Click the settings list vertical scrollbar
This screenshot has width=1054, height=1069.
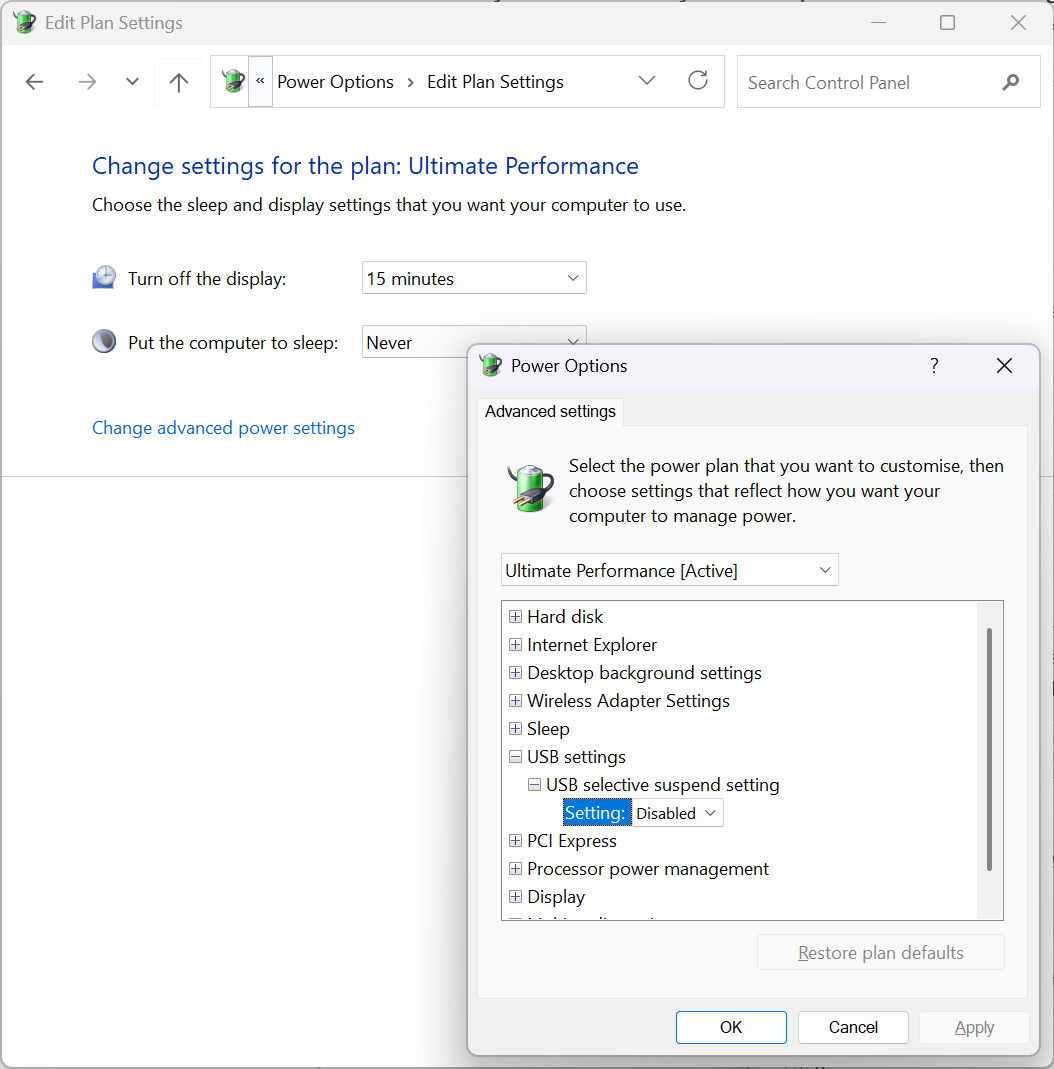pos(989,748)
